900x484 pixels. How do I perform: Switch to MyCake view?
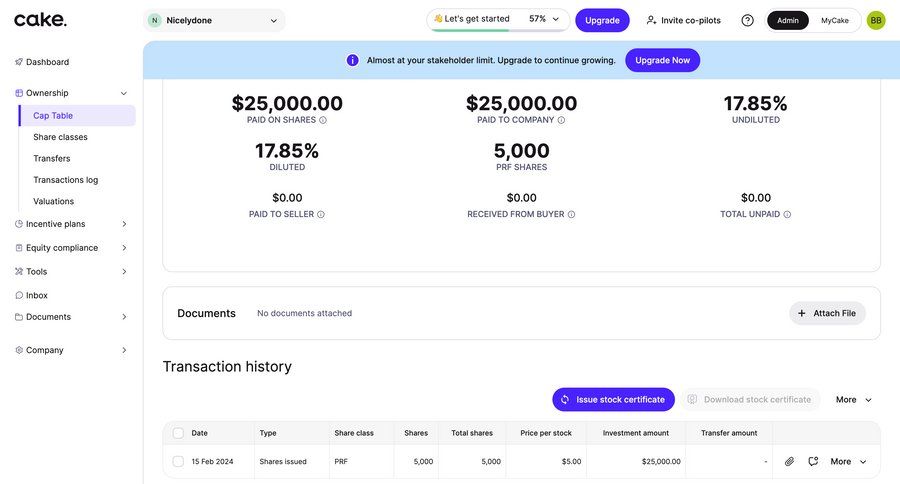point(835,20)
